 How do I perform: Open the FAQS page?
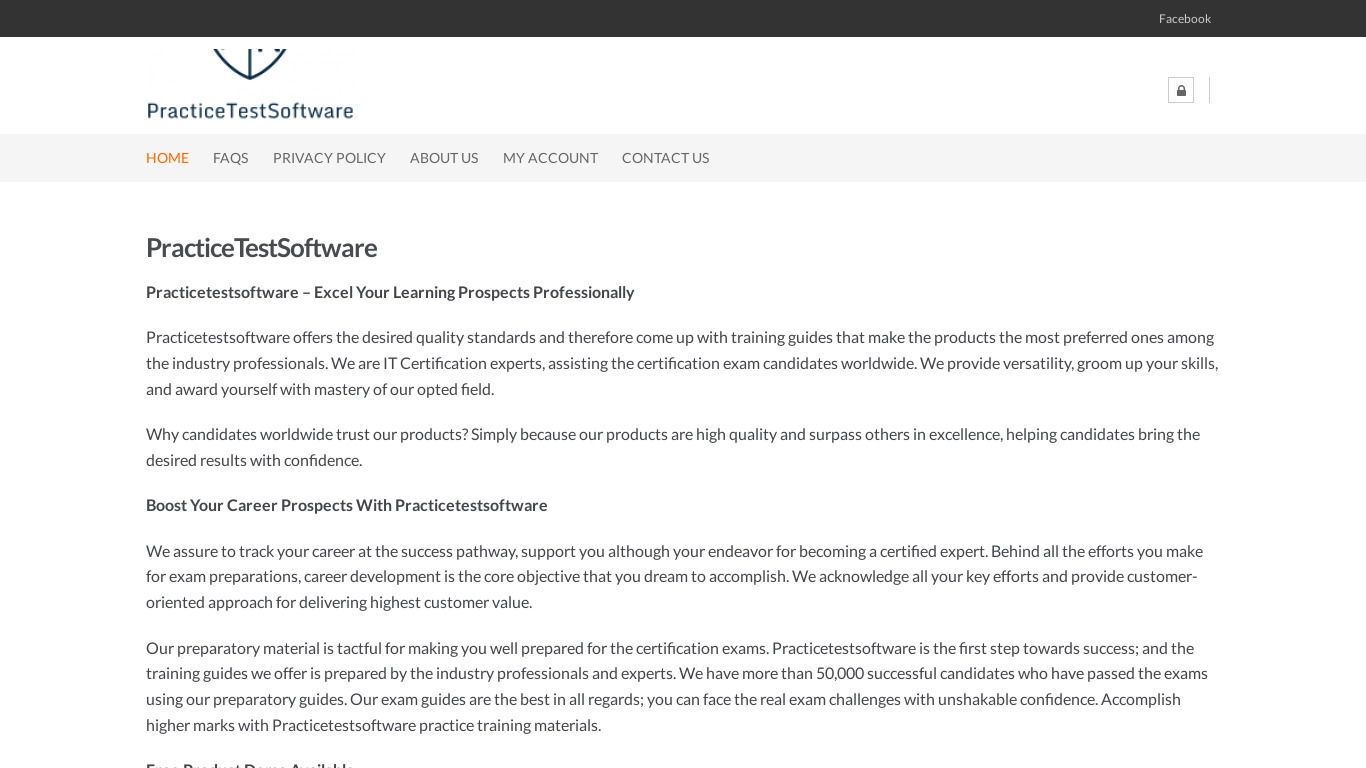coord(230,158)
